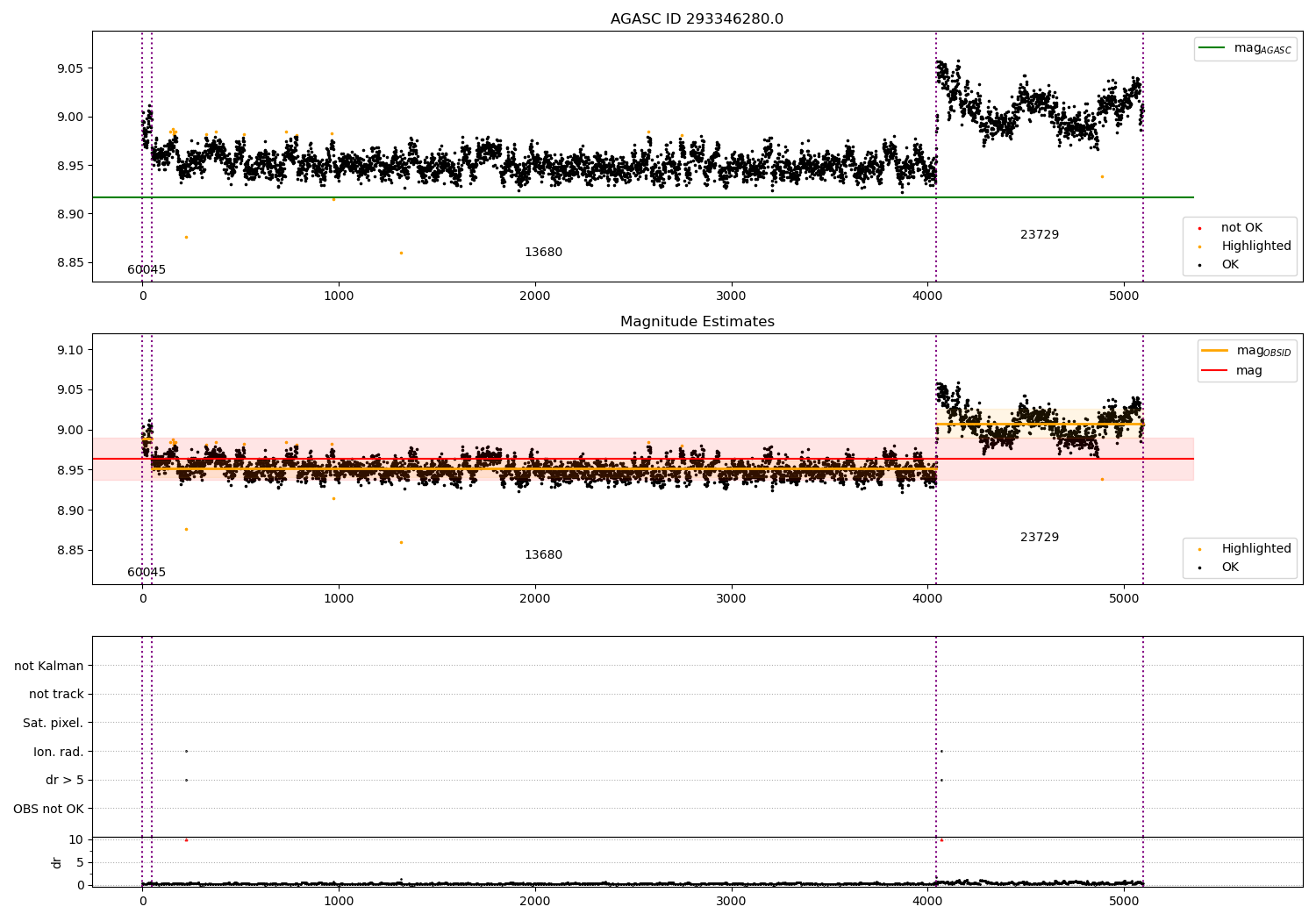This screenshot has width=1316, height=921.
Task: Click the '13680' obsid label in middle plot
Action: coord(543,555)
